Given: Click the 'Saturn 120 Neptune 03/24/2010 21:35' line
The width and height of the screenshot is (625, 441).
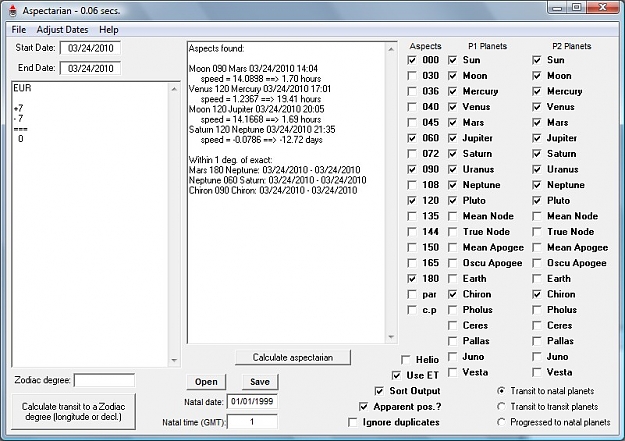Looking at the screenshot, I should [262, 130].
